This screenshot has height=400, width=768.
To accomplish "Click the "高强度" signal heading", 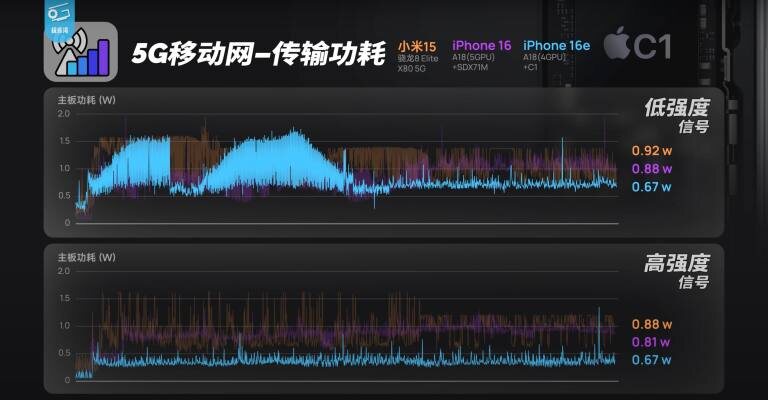I will pos(677,263).
